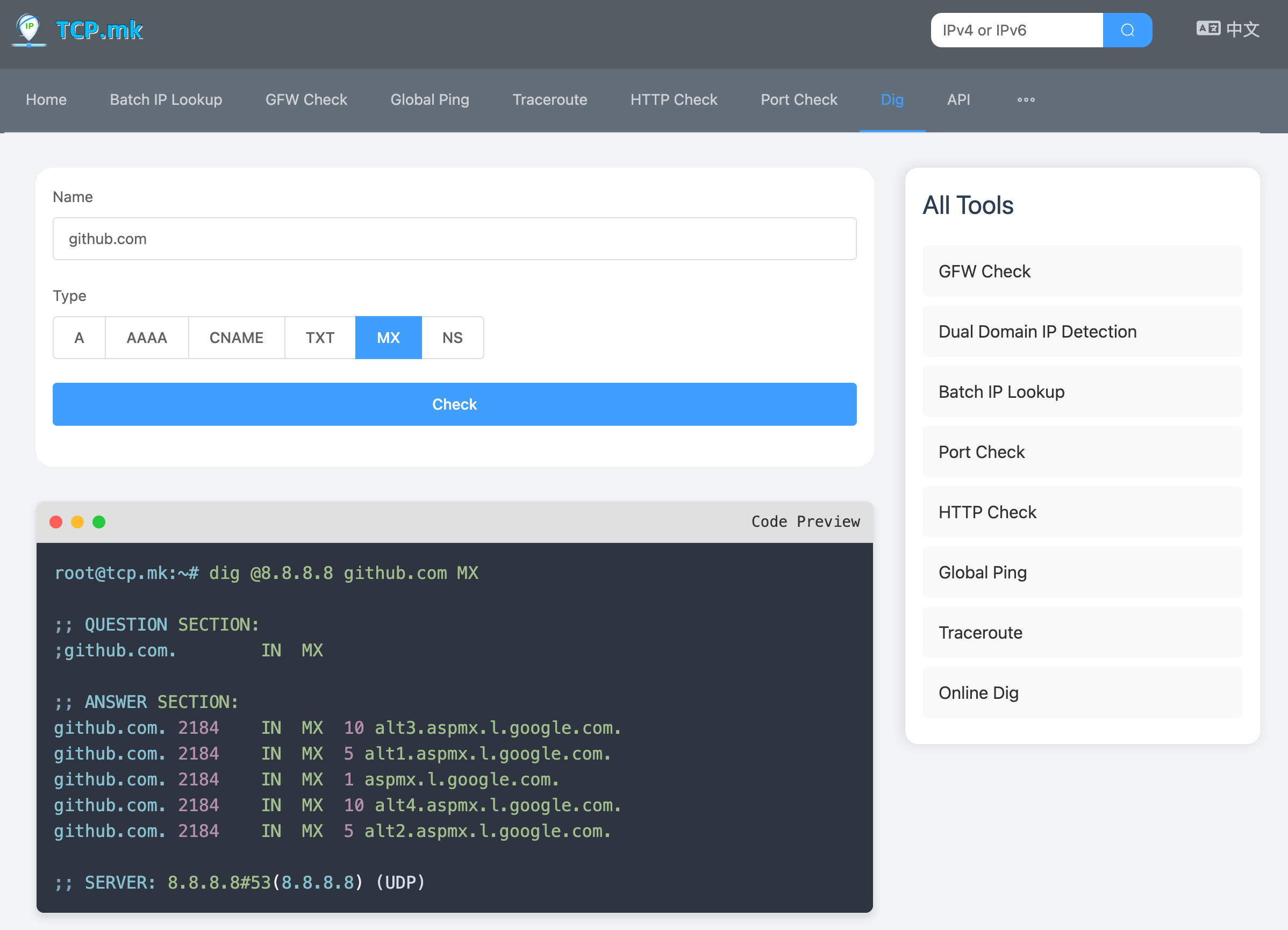Open the three-dot more menu
The width and height of the screenshot is (1288, 930).
[x=1026, y=100]
